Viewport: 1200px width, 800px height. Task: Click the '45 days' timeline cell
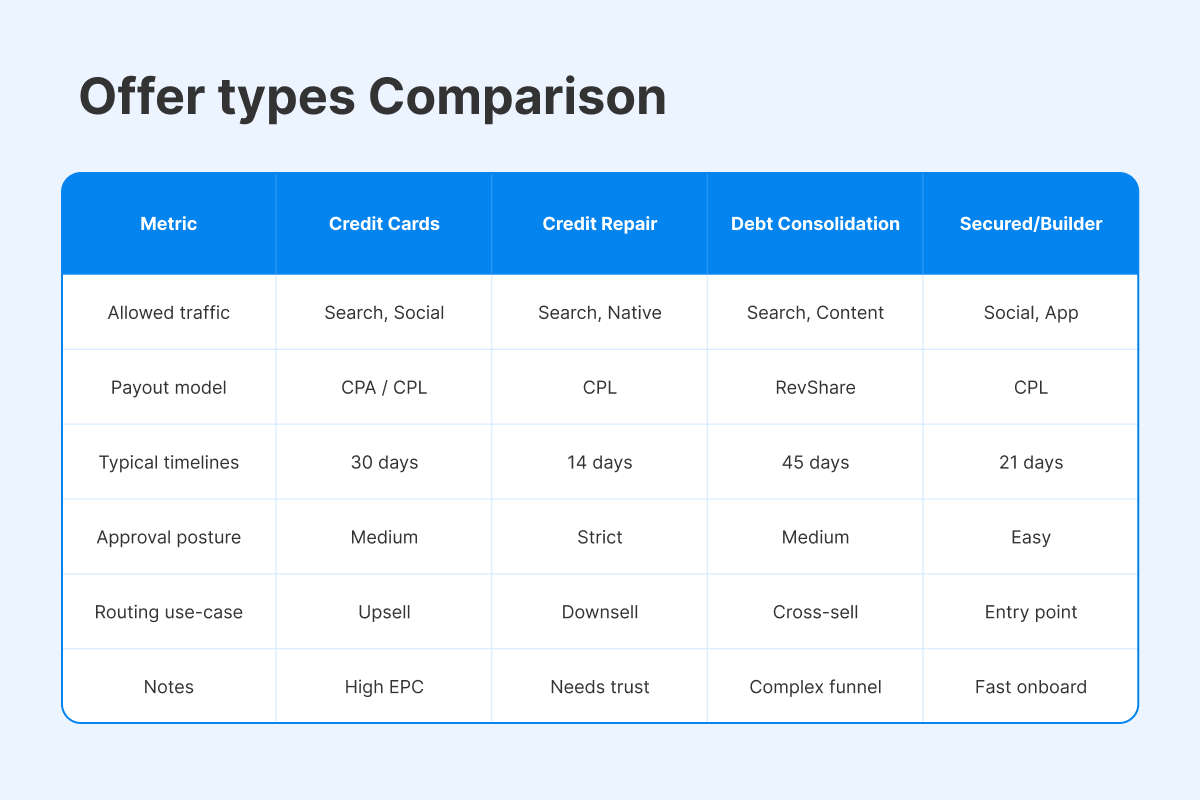pyautogui.click(x=815, y=463)
